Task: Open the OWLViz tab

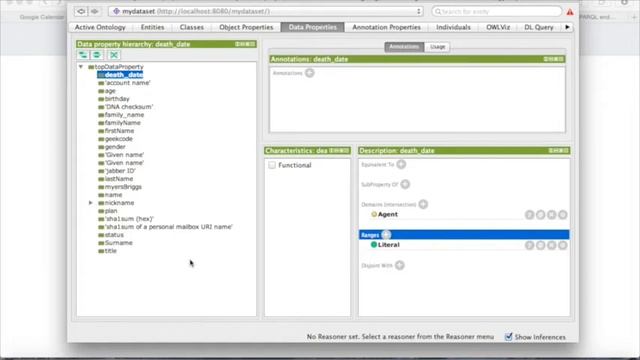Action: point(498,27)
